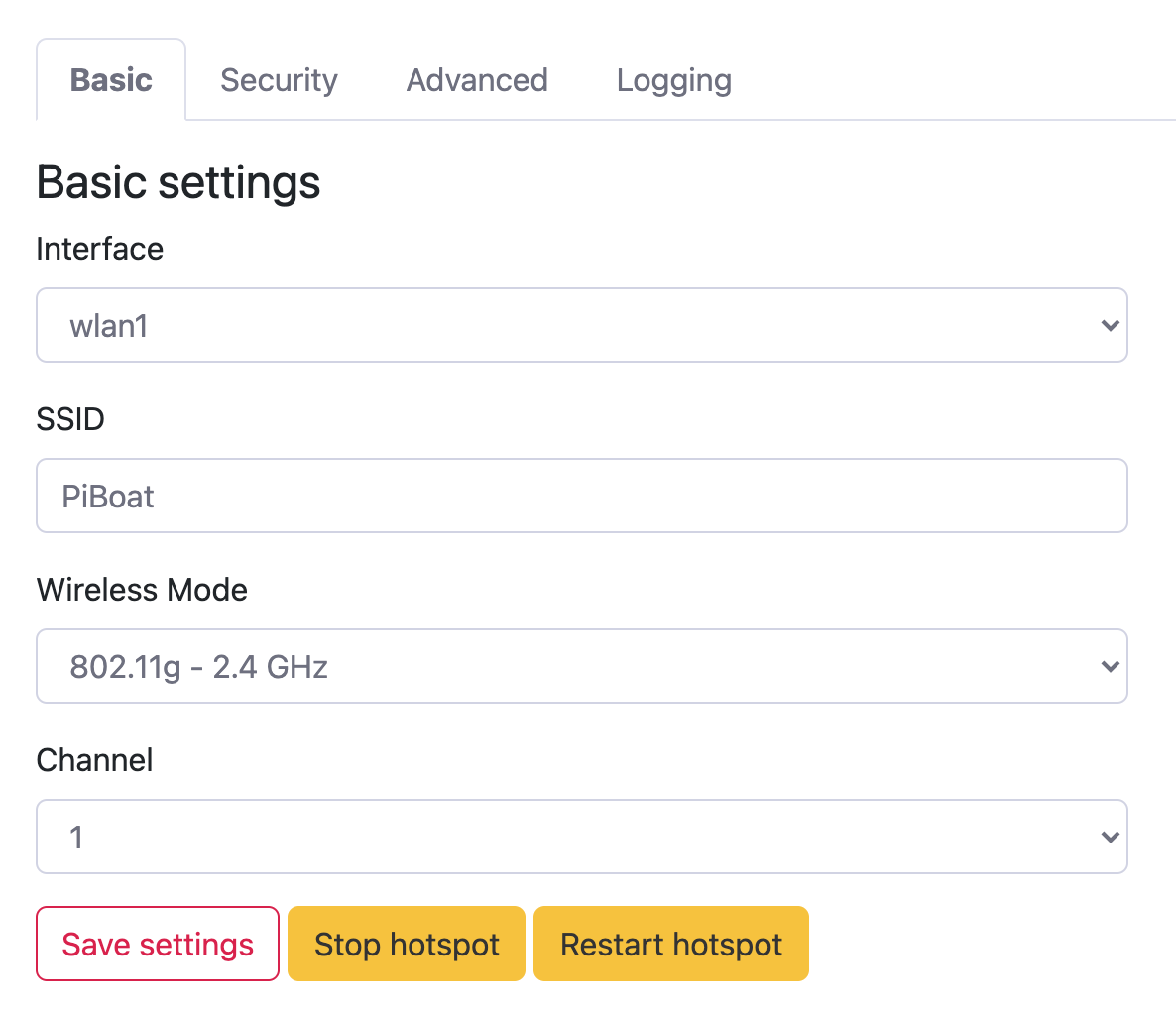This screenshot has width=1176, height=1011.
Task: Click the Wireless Mode label
Action: click(x=142, y=590)
